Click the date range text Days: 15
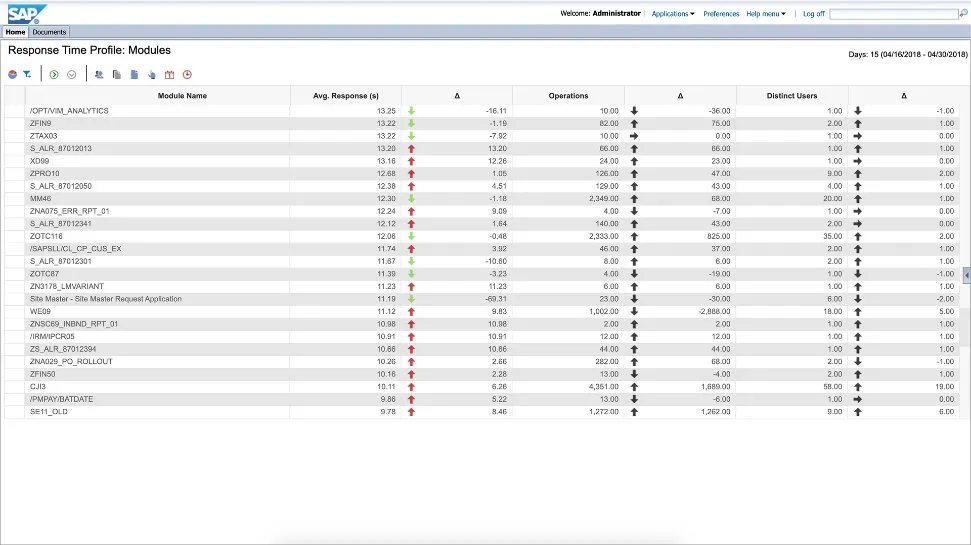This screenshot has width=971, height=545. tap(908, 54)
